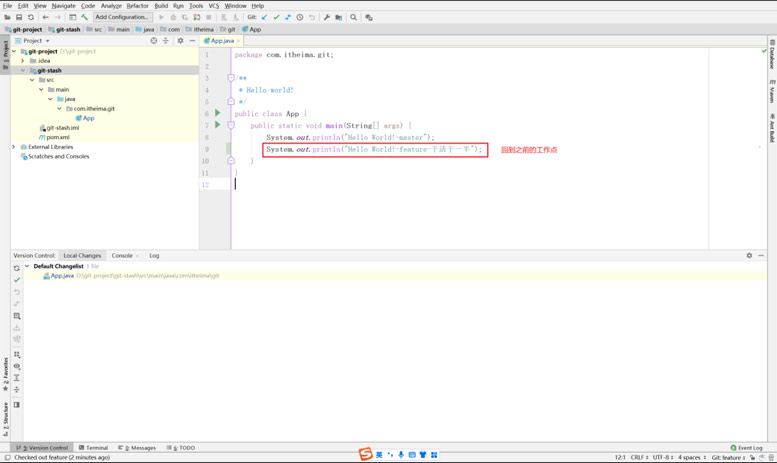This screenshot has width=777, height=463.
Task: Click the green Build Project hammer icon
Action: [85, 17]
